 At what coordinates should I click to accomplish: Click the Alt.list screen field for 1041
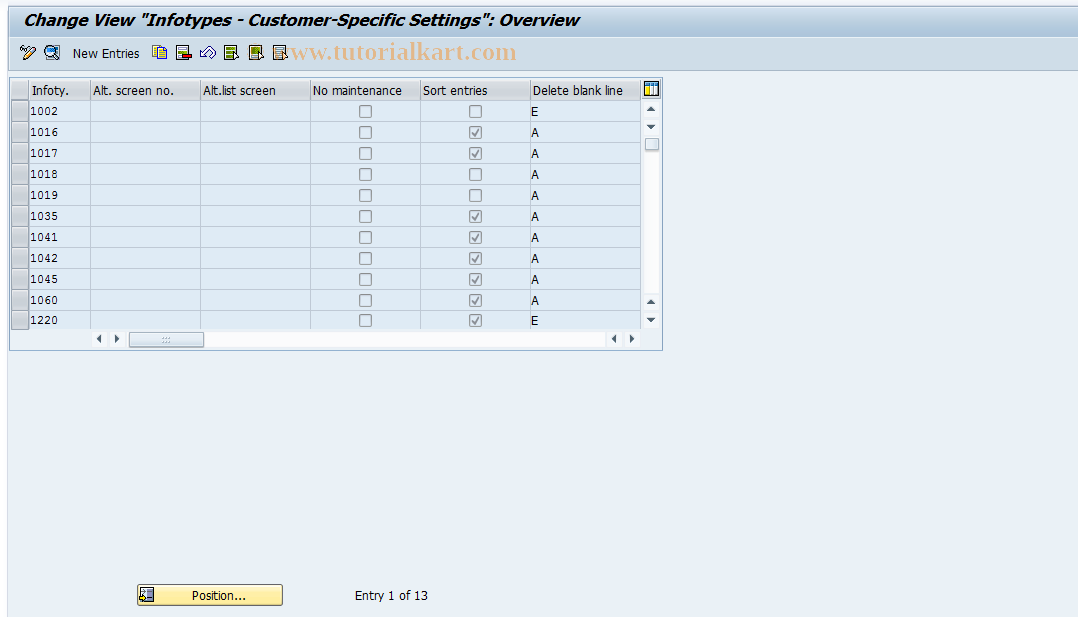255,237
